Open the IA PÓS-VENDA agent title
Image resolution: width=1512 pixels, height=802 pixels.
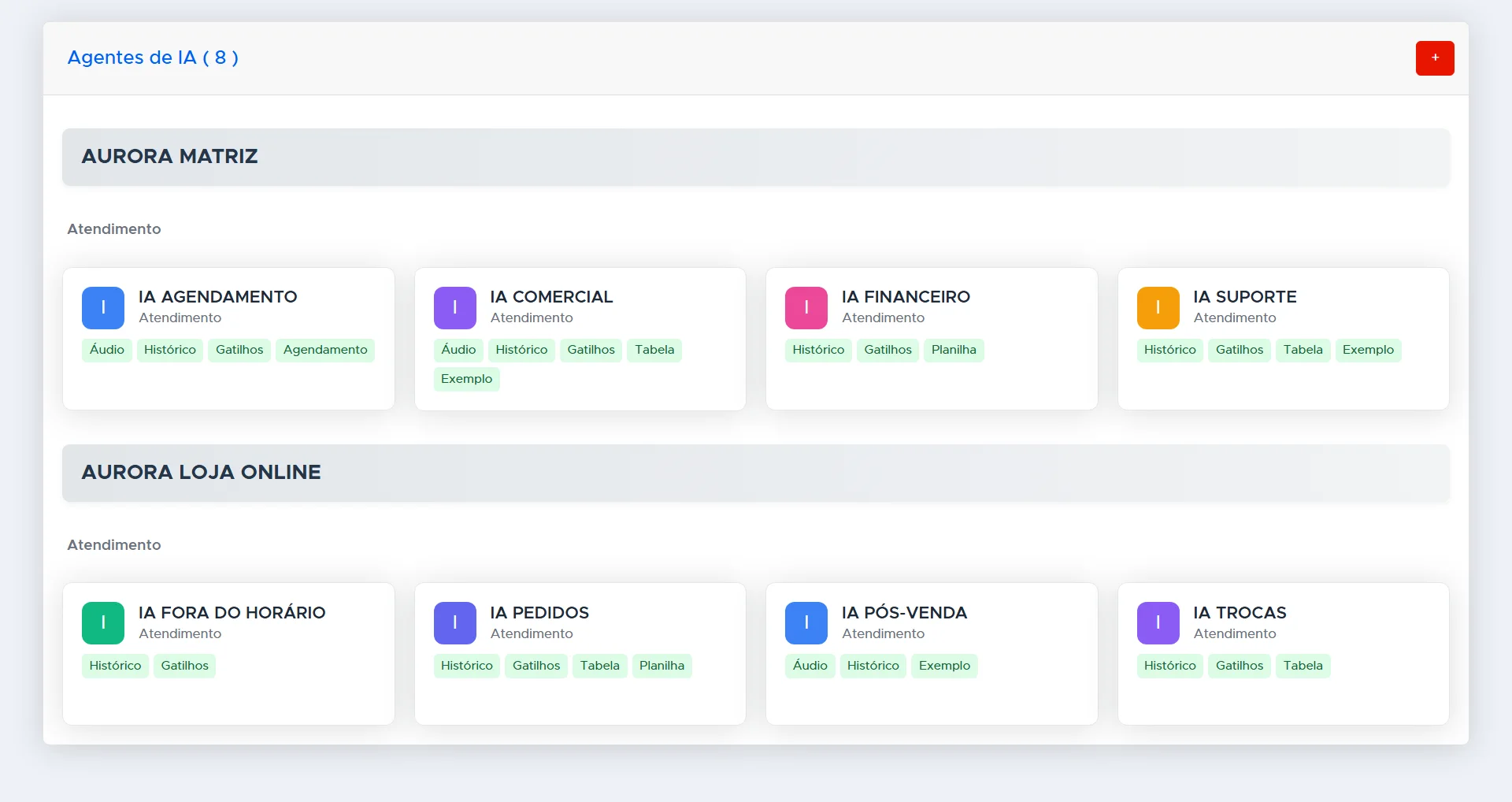904,612
